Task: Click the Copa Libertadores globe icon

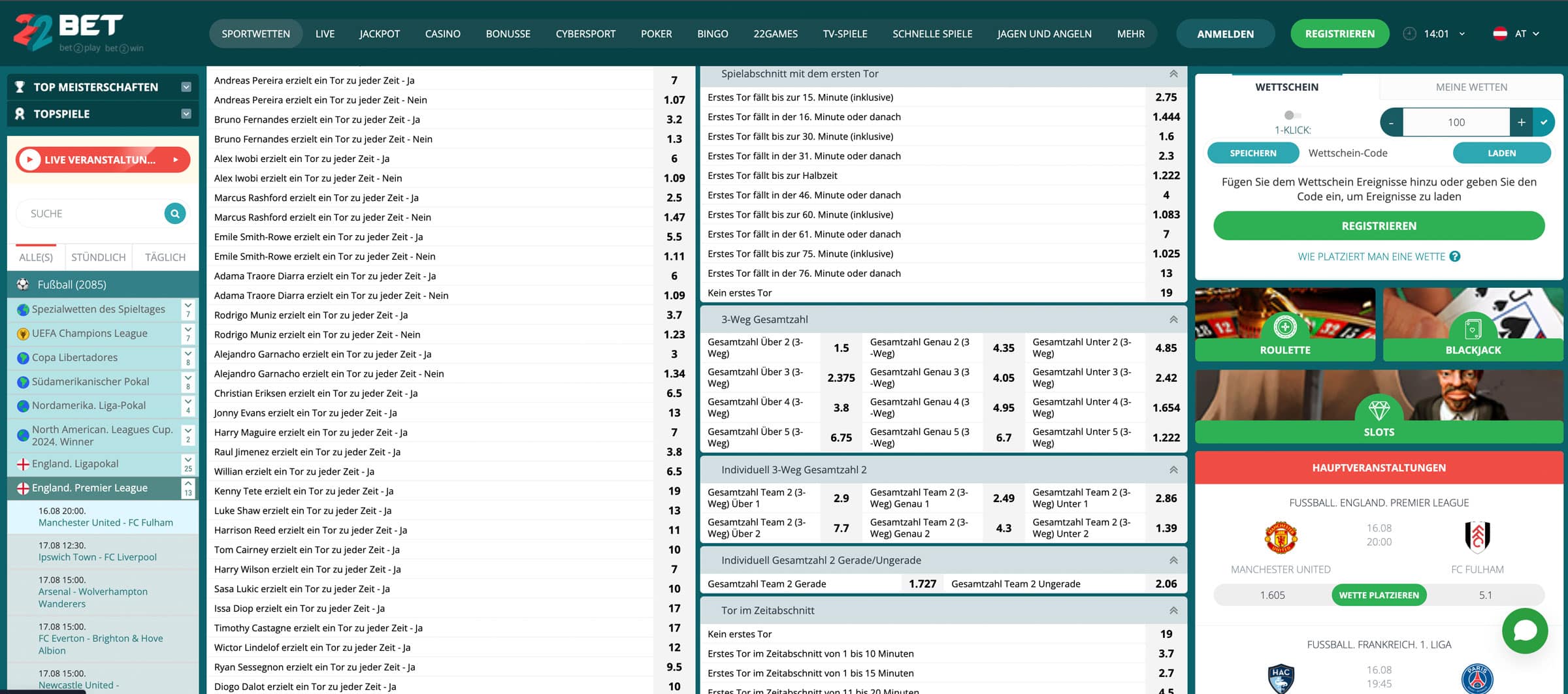Action: [23, 358]
